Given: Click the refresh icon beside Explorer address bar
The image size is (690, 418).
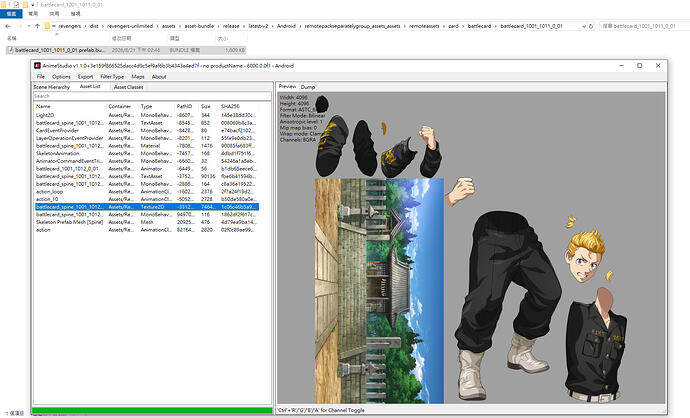Looking at the screenshot, I should coord(591,26).
